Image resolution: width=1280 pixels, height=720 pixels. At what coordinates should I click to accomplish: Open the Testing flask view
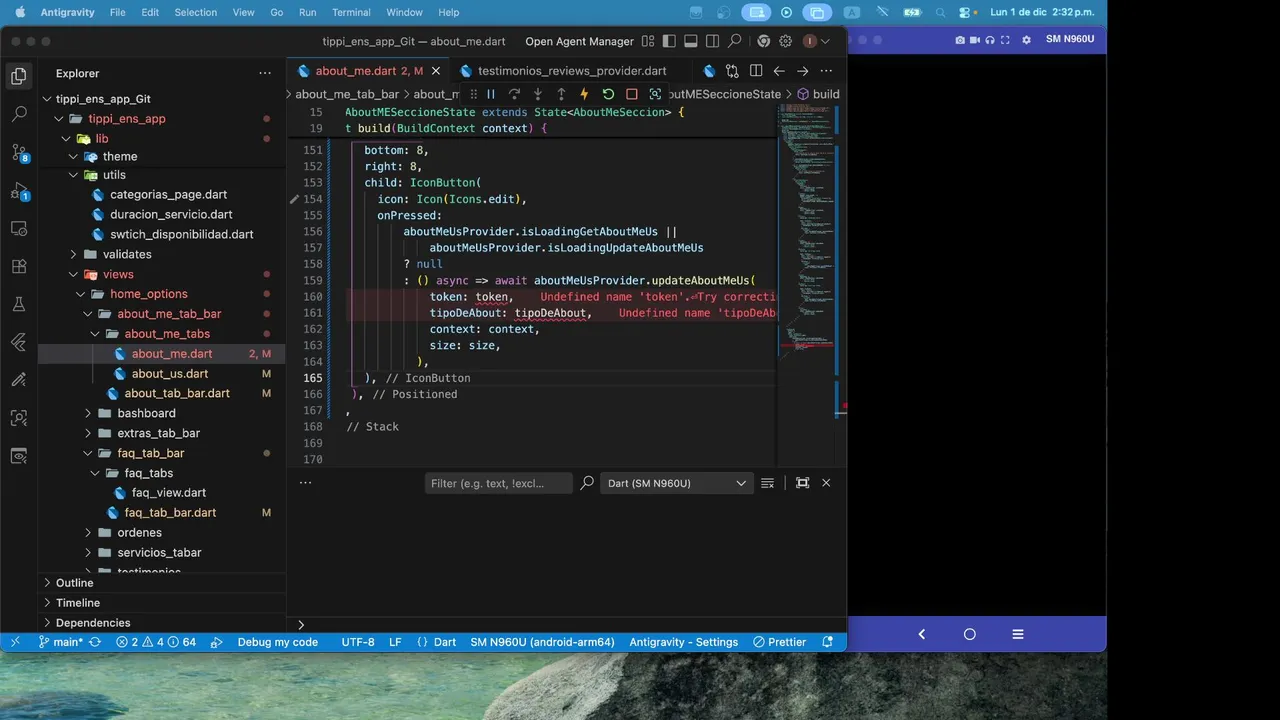click(x=18, y=304)
